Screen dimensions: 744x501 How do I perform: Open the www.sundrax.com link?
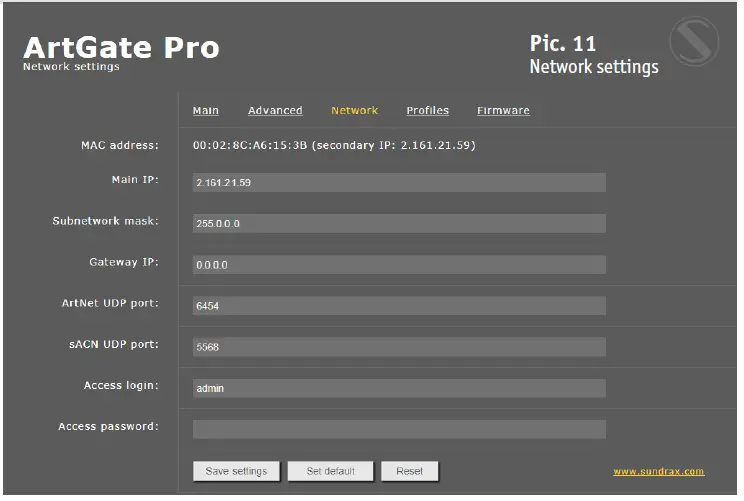[x=659, y=472]
